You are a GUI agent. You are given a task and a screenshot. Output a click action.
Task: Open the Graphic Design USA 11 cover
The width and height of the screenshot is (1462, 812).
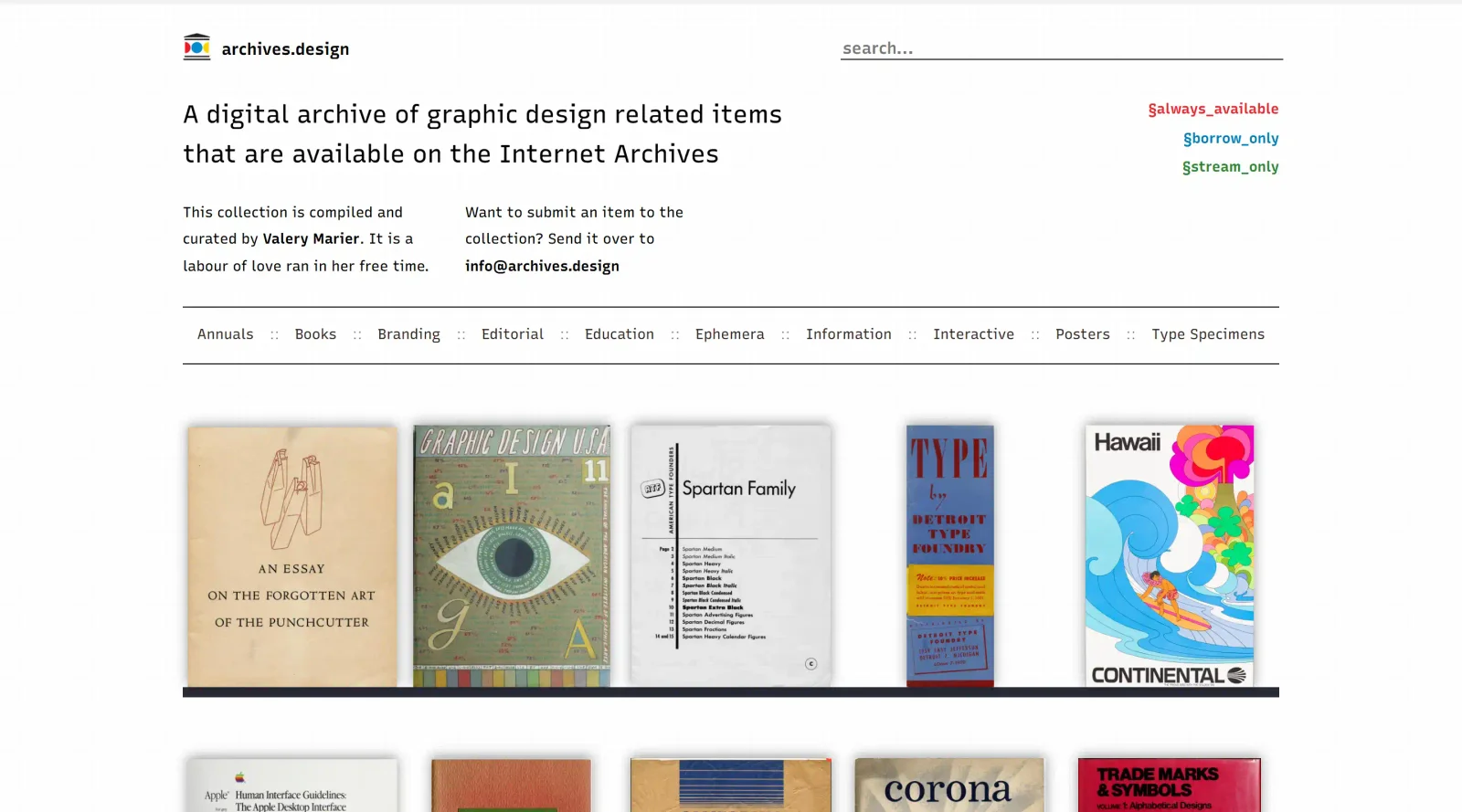pos(512,556)
